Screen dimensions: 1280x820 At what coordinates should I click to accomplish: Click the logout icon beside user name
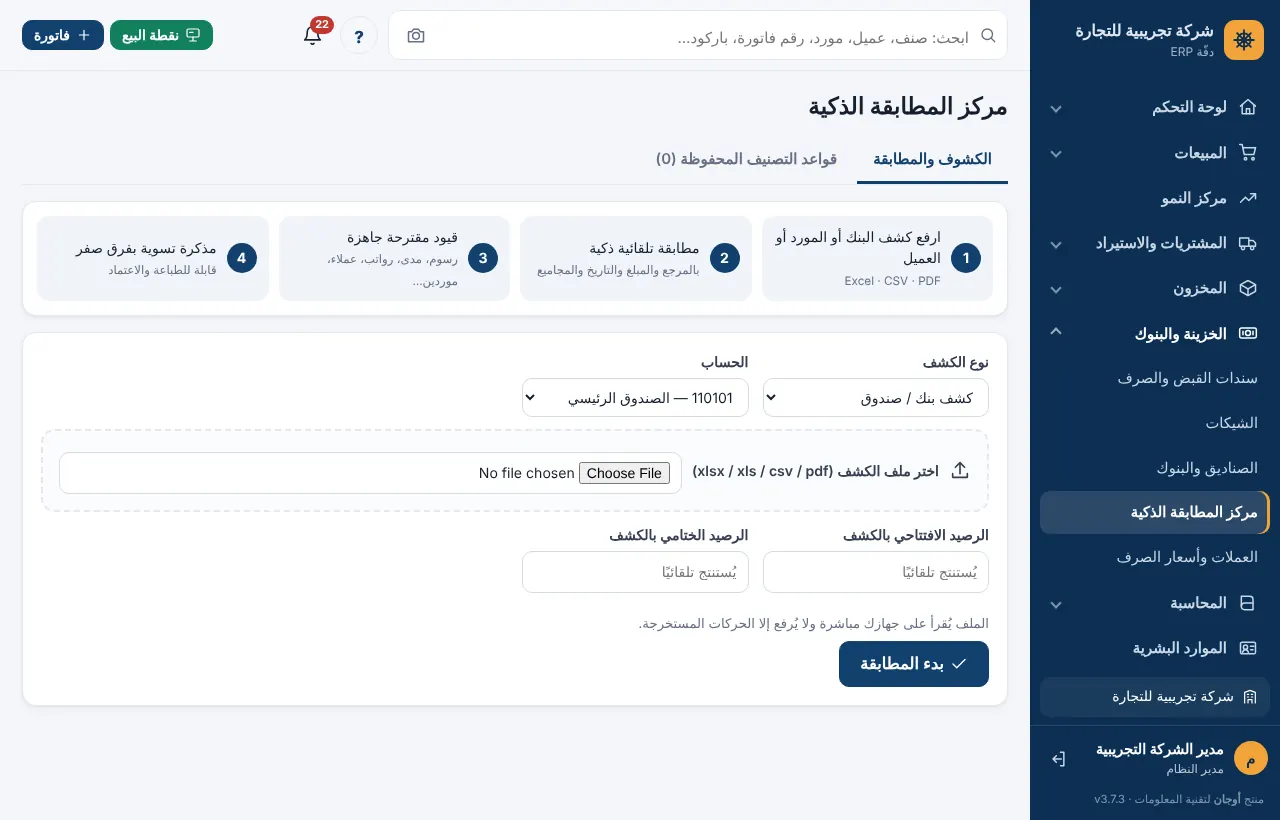tap(1058, 759)
